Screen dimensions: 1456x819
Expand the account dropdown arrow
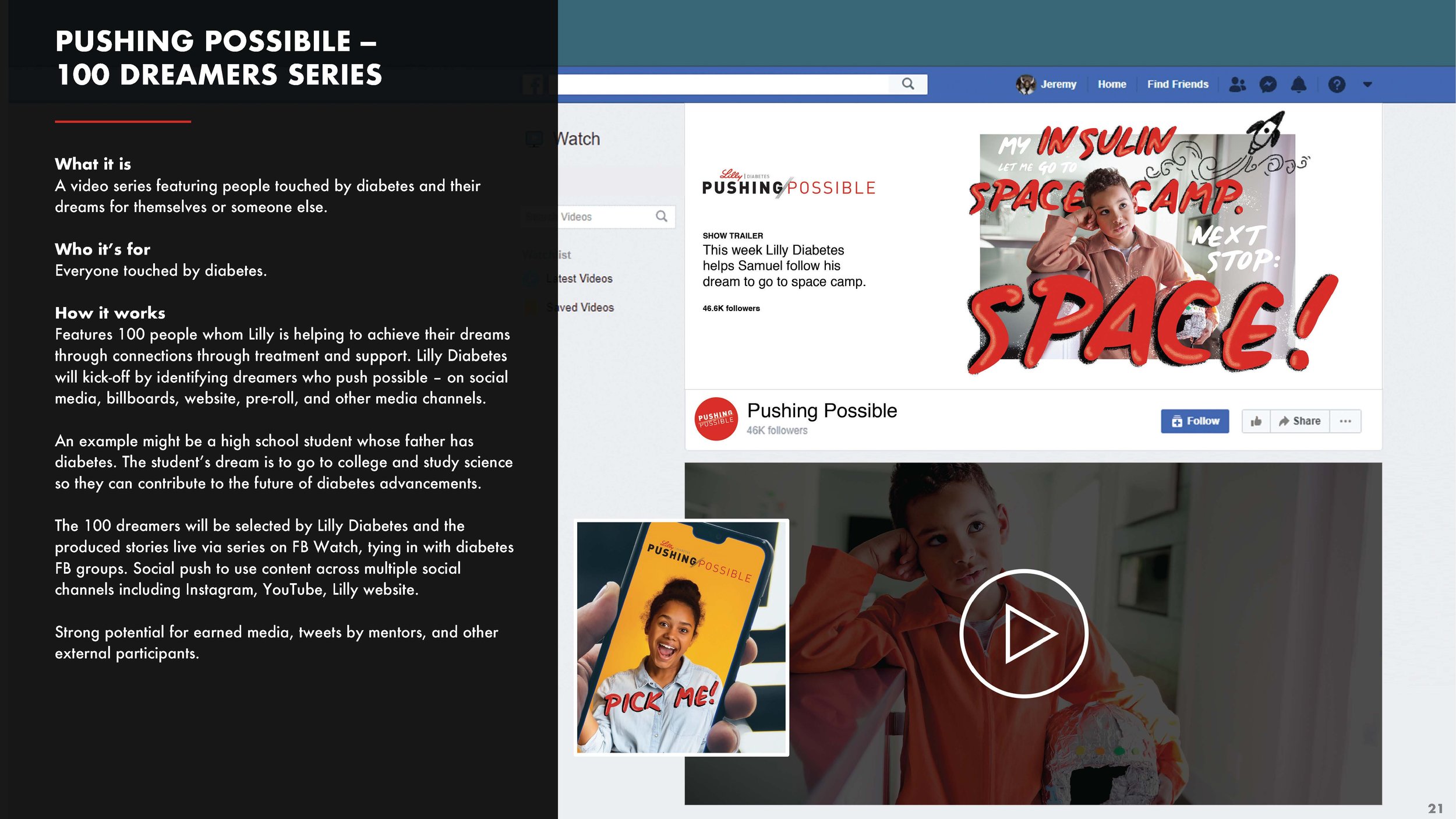1367,84
